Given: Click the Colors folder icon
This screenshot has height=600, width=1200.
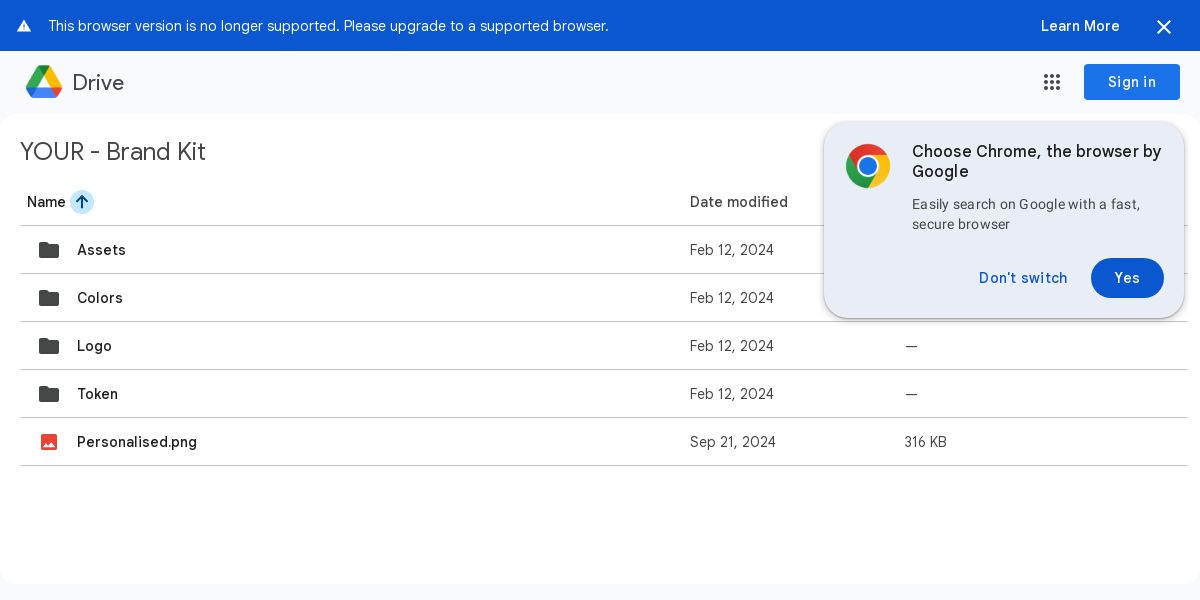Looking at the screenshot, I should tap(49, 298).
